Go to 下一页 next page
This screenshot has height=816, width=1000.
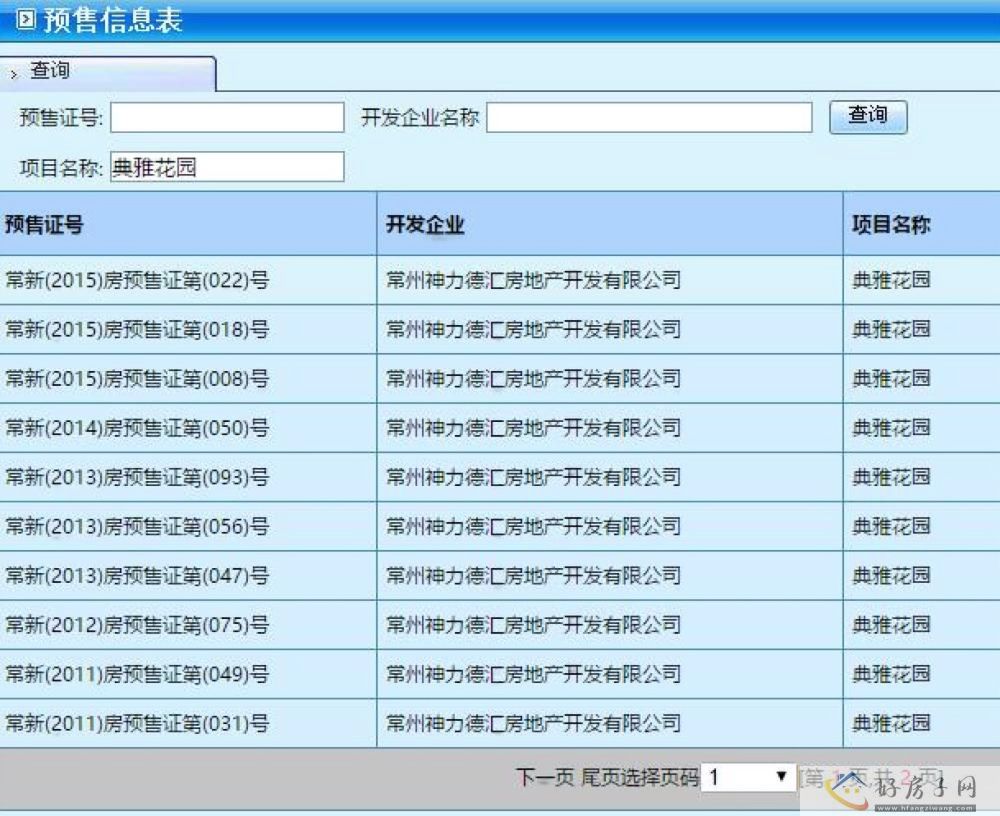[x=545, y=777]
